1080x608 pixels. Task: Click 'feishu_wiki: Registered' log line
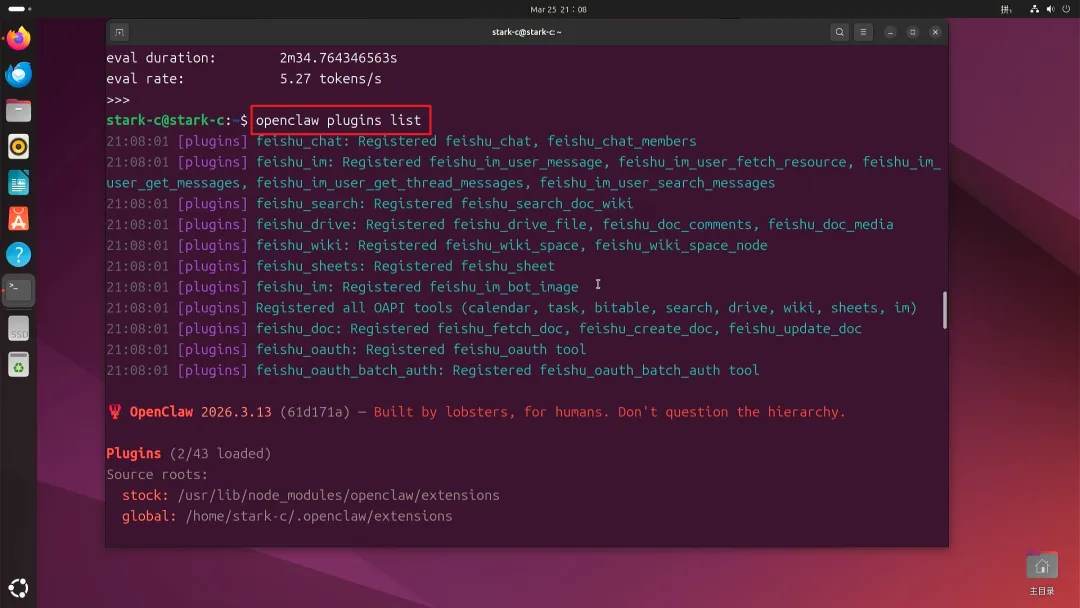coord(437,245)
